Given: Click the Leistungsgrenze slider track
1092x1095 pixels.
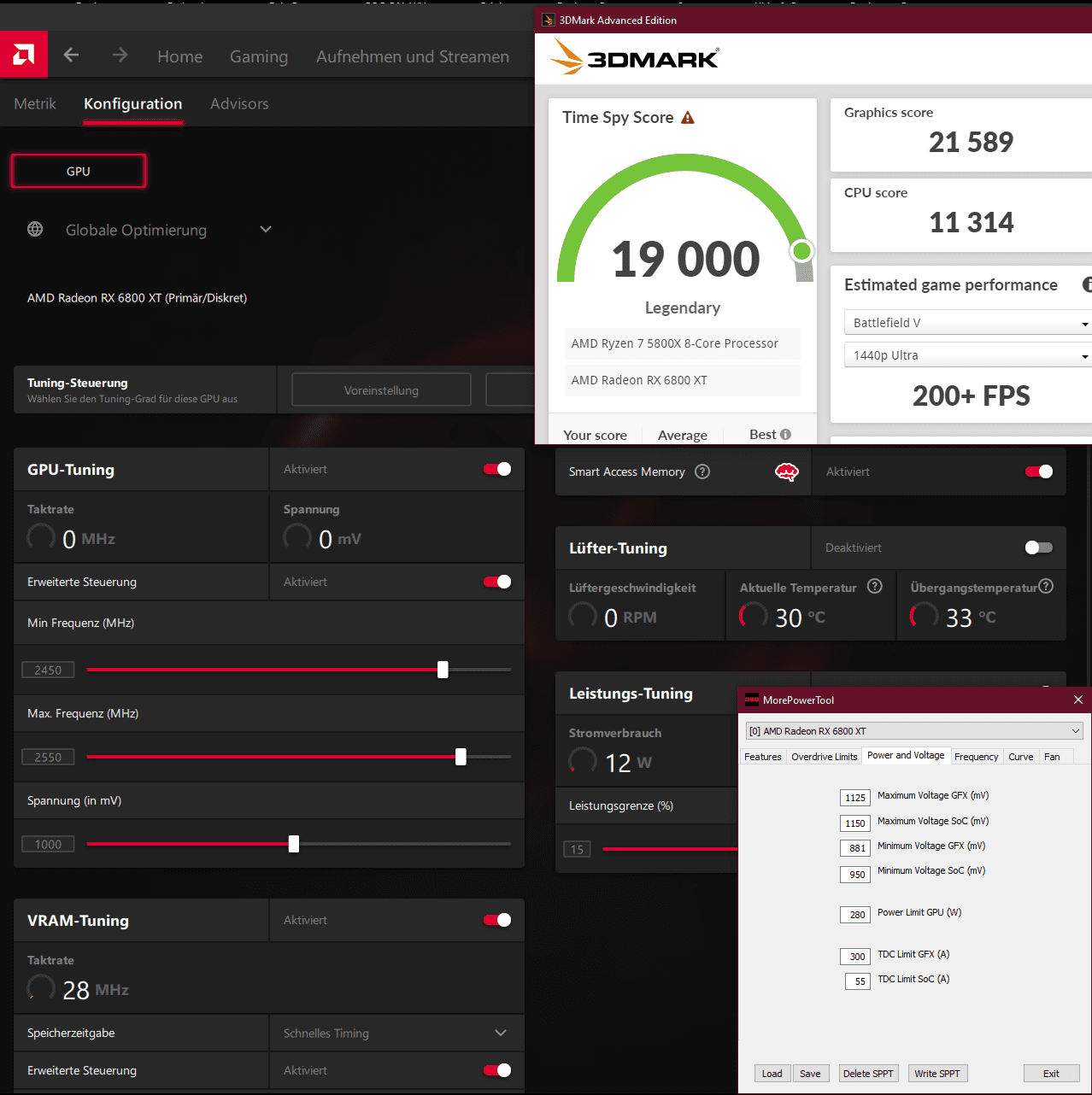Looking at the screenshot, I should pos(670,849).
